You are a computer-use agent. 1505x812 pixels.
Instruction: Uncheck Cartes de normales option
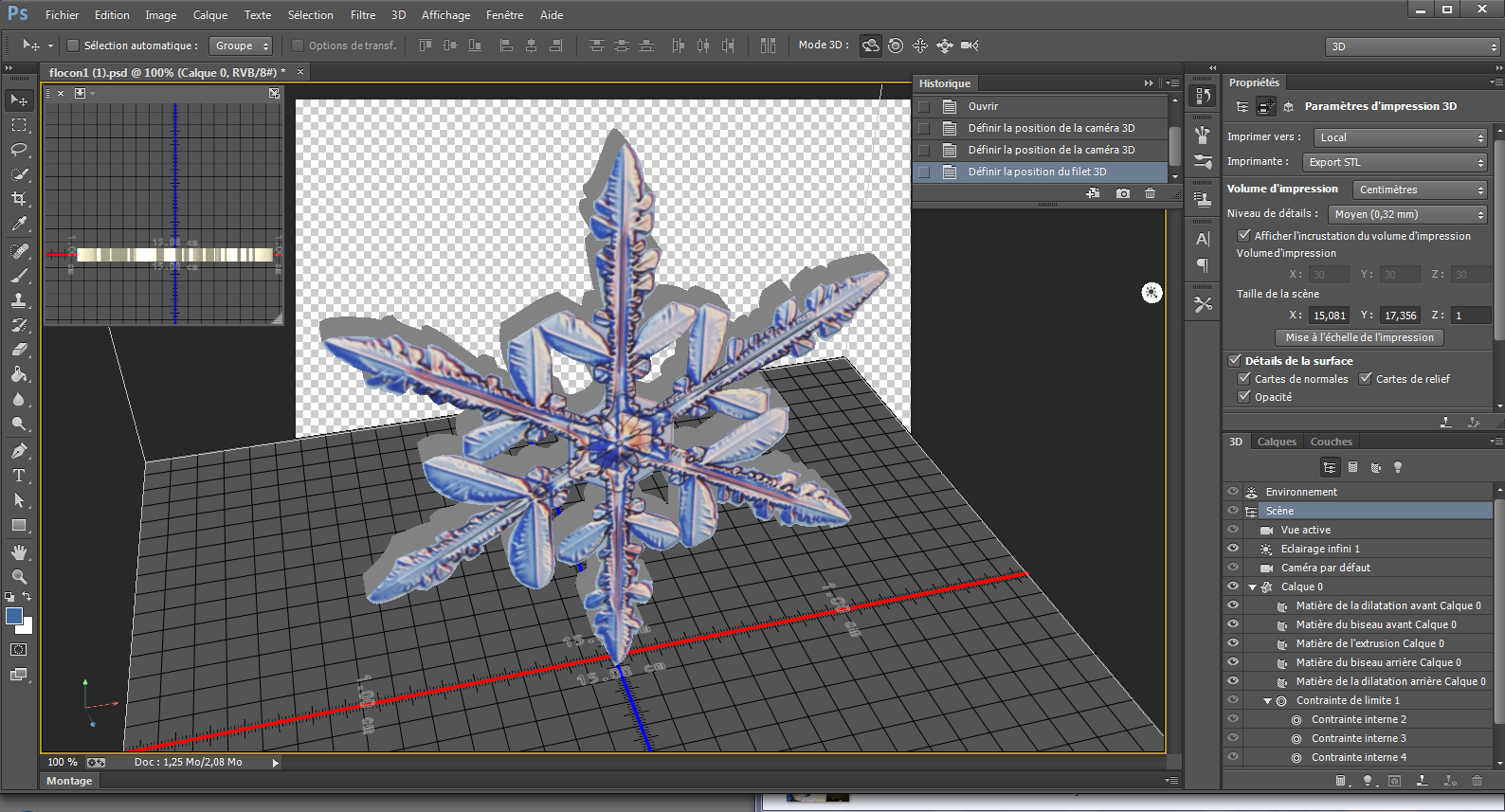pyautogui.click(x=1244, y=379)
